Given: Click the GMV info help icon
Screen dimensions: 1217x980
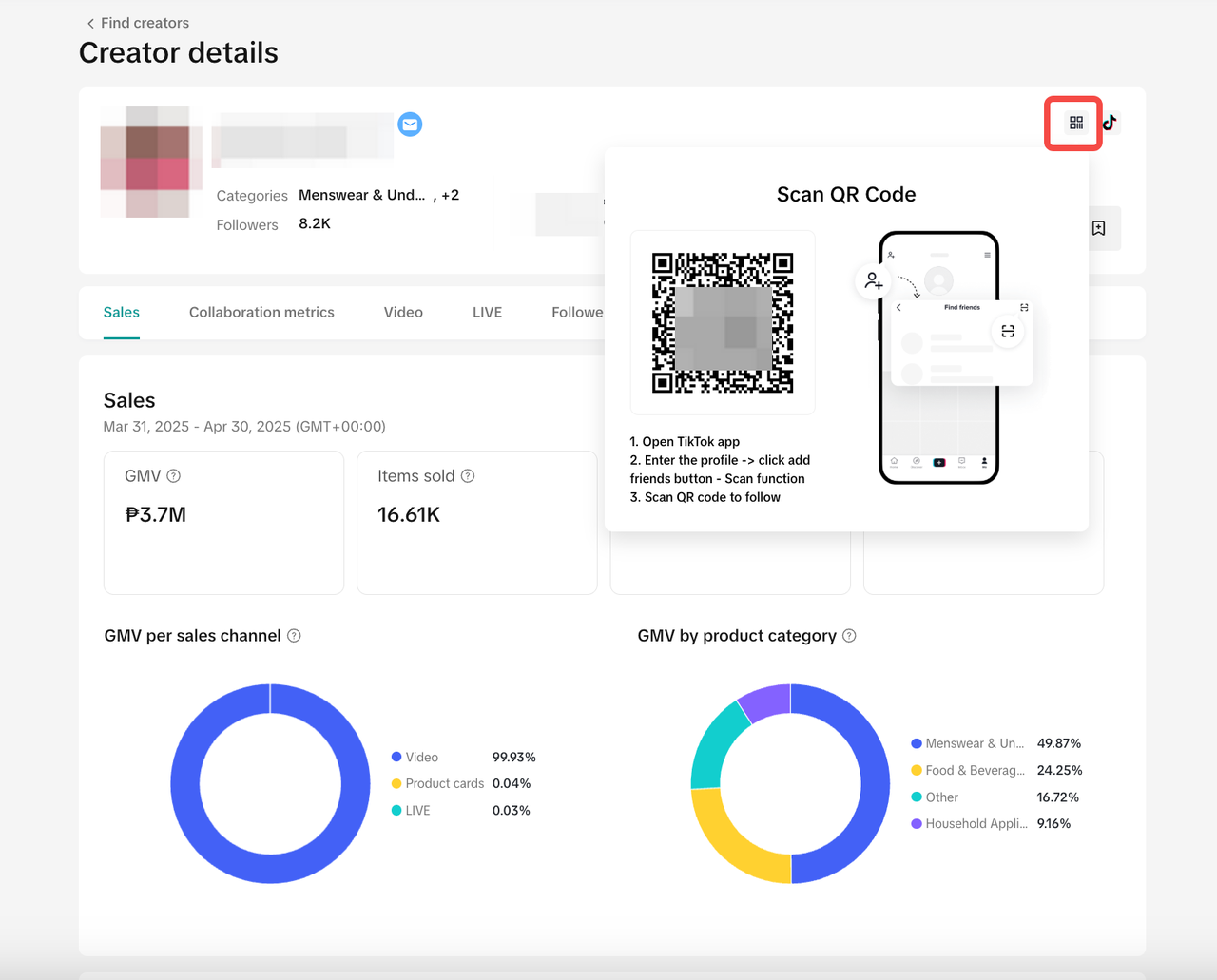Looking at the screenshot, I should pyautogui.click(x=174, y=476).
